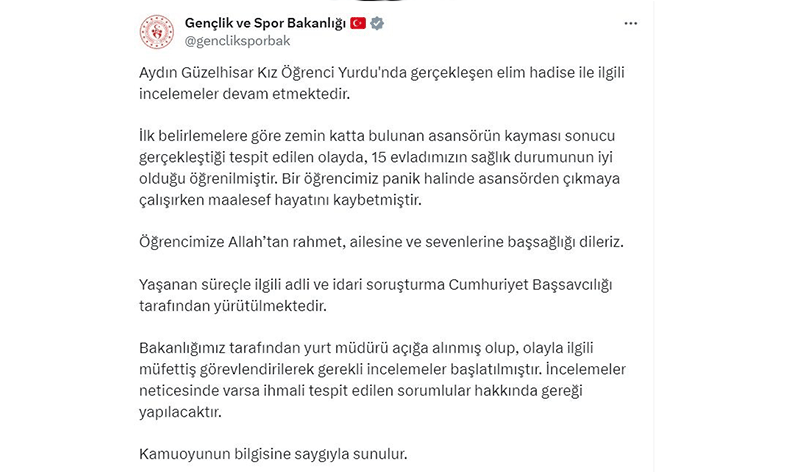This screenshot has width=790, height=472.
Task: Click the Gençlik ve Spor Bakanlığı profile avatar
Action: (x=157, y=32)
